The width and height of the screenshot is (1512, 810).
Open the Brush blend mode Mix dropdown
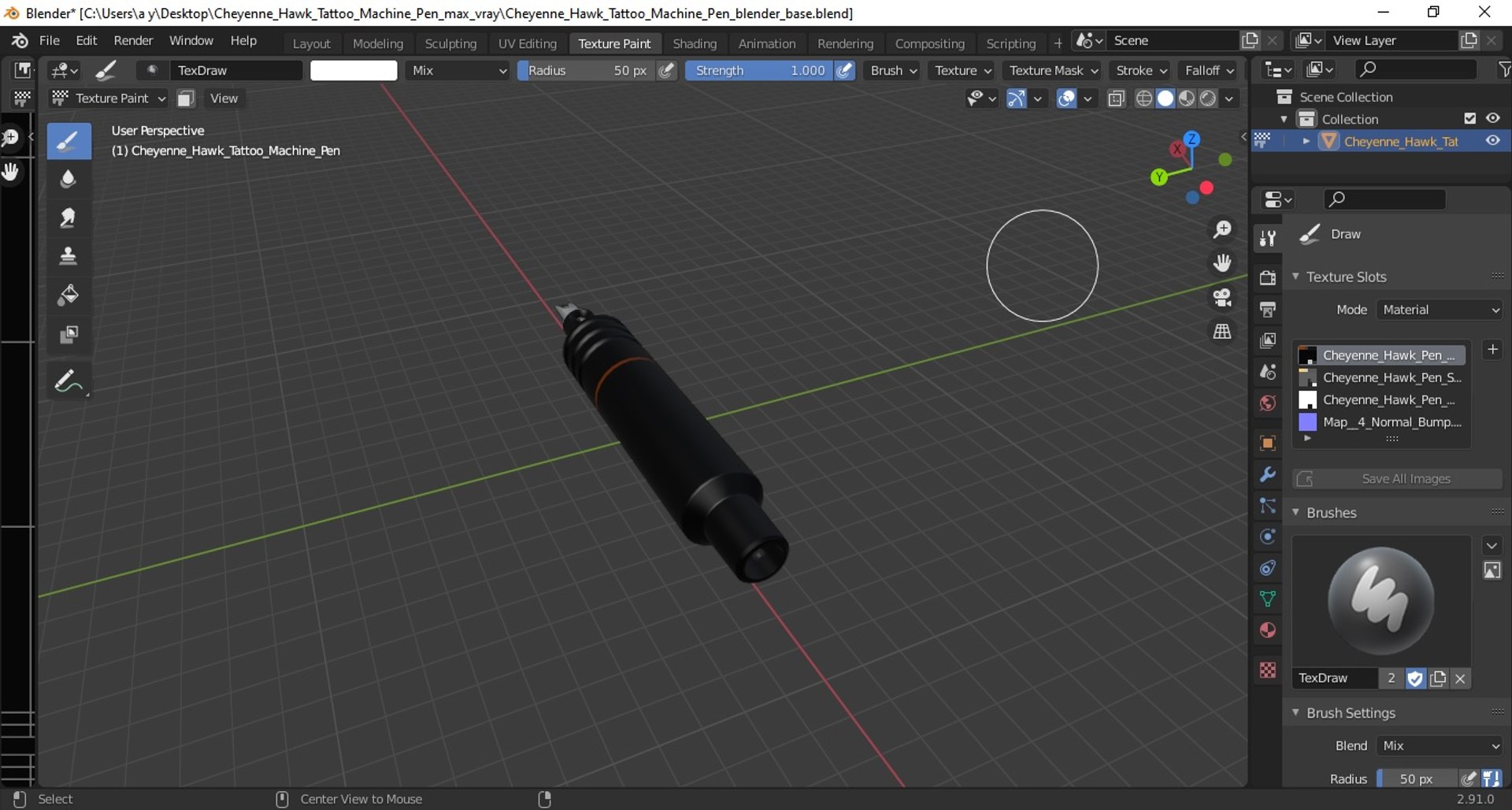tap(458, 70)
